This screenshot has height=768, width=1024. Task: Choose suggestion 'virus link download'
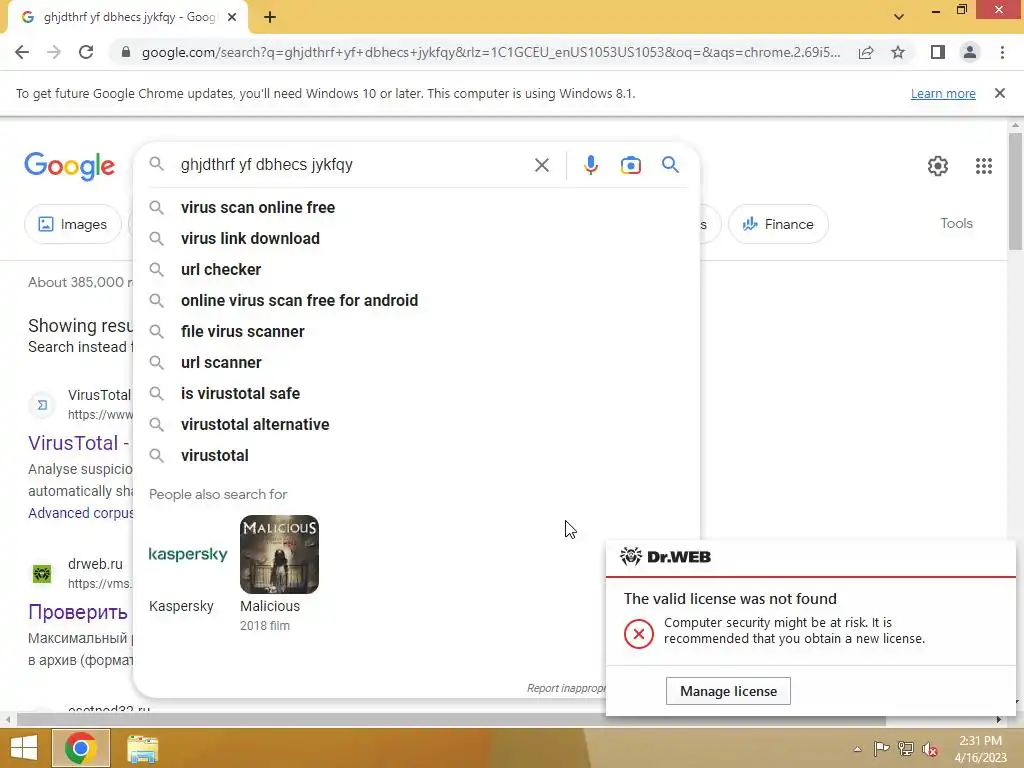coord(416,238)
